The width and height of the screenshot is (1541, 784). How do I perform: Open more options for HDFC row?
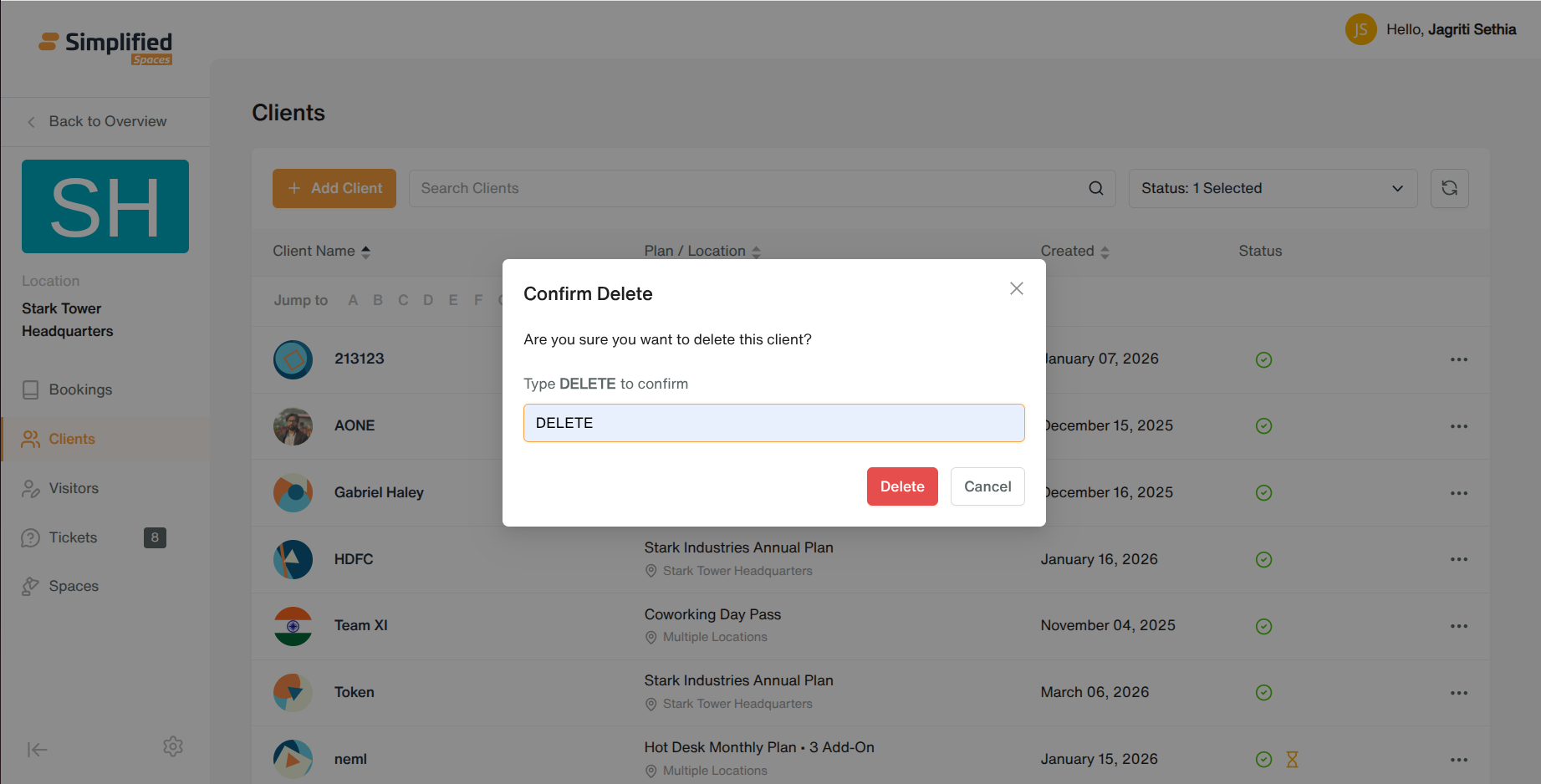pos(1458,559)
